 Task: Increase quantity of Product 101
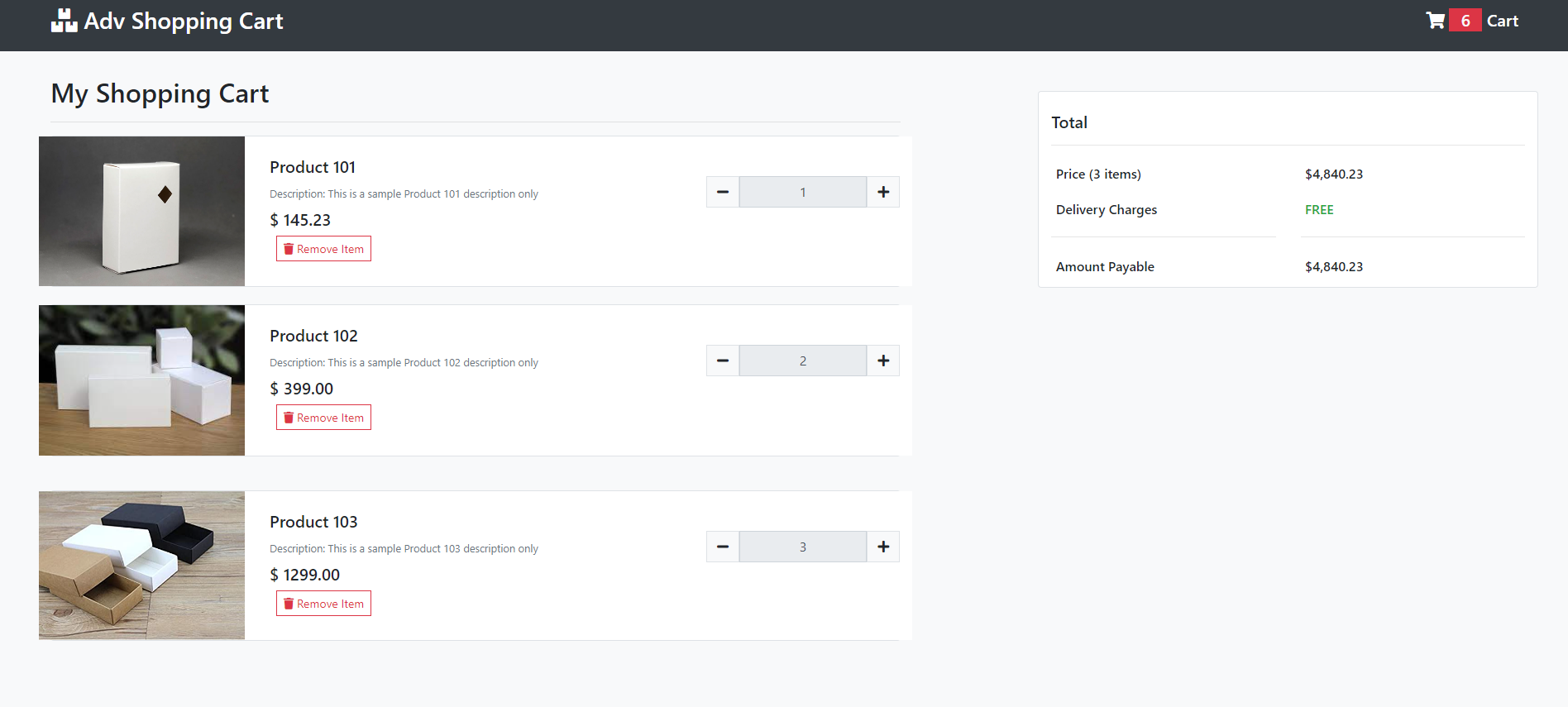pyautogui.click(x=883, y=192)
